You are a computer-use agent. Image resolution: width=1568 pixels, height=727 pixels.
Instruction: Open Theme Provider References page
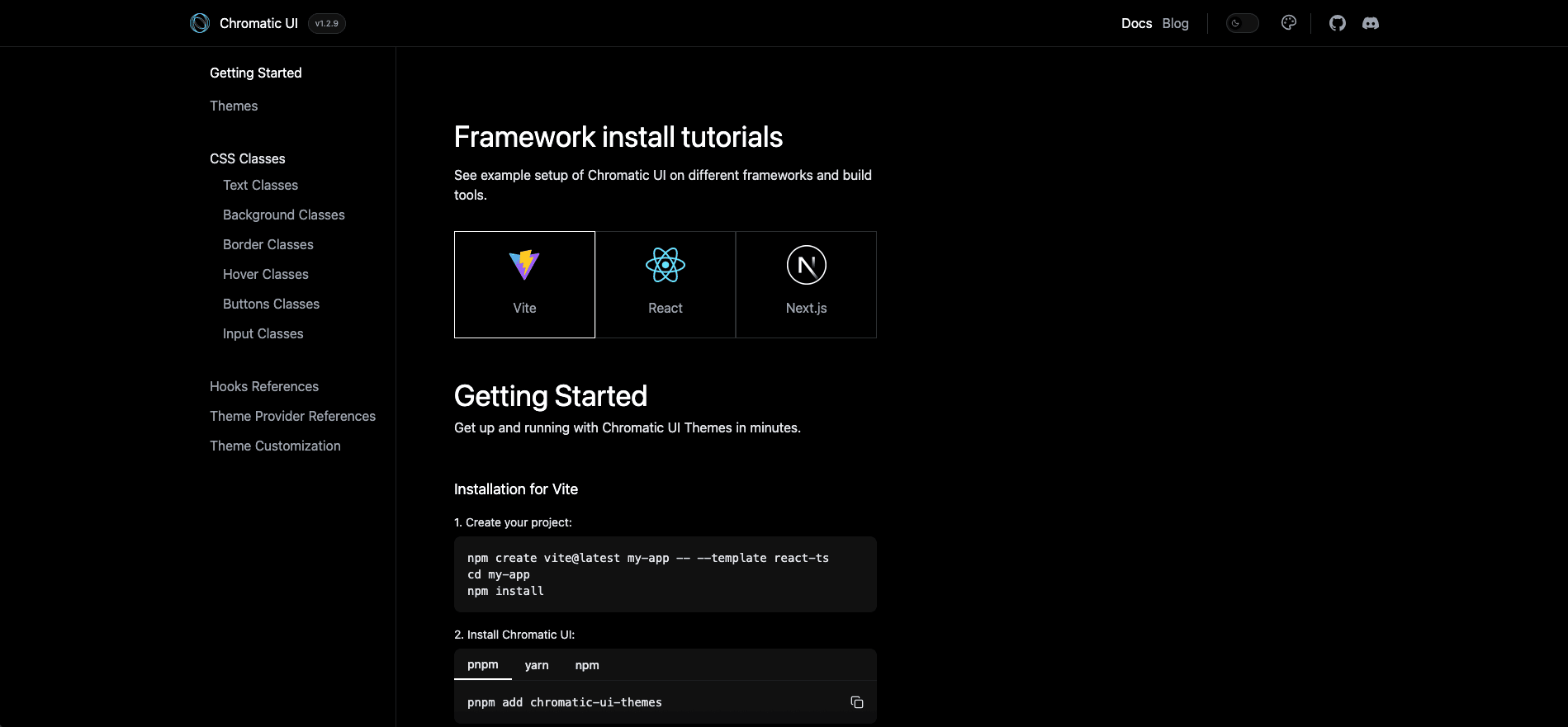[292, 416]
